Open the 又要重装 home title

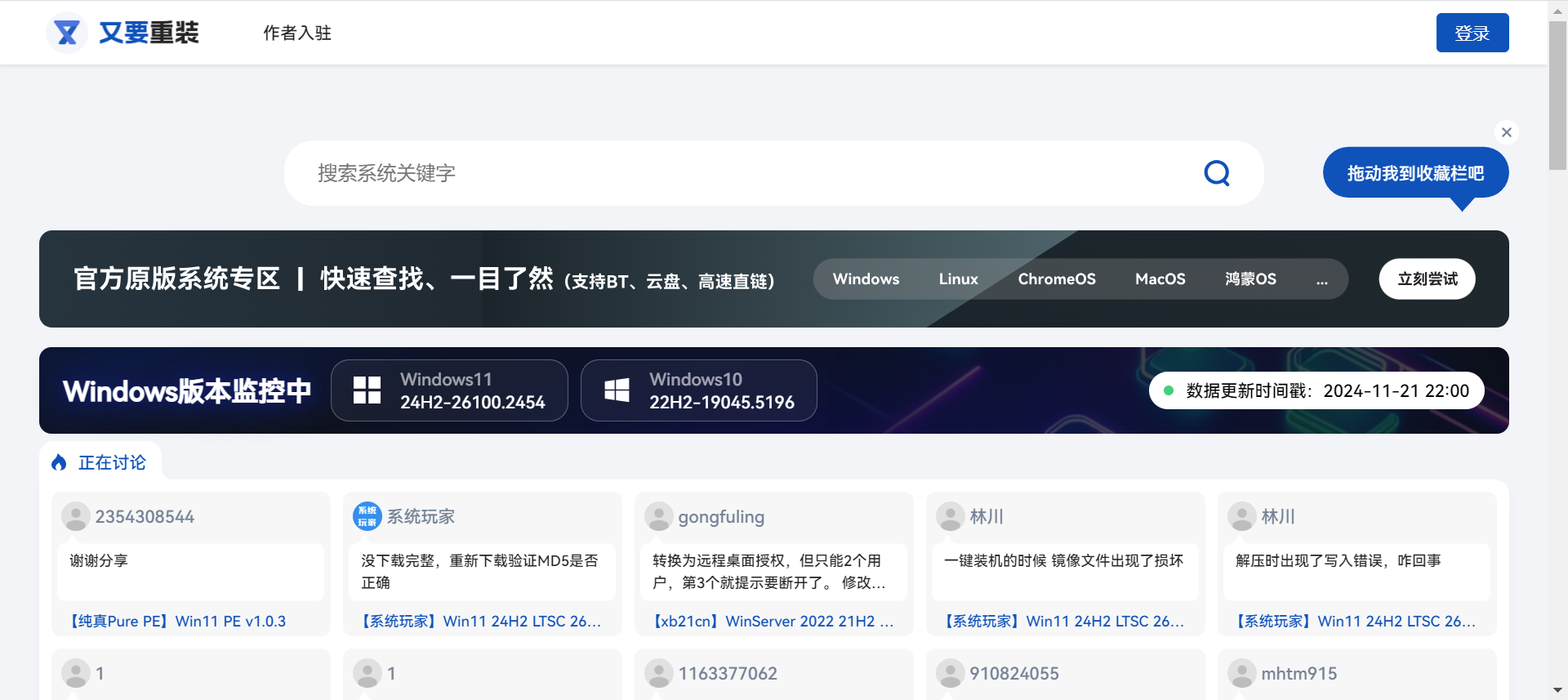pos(149,33)
